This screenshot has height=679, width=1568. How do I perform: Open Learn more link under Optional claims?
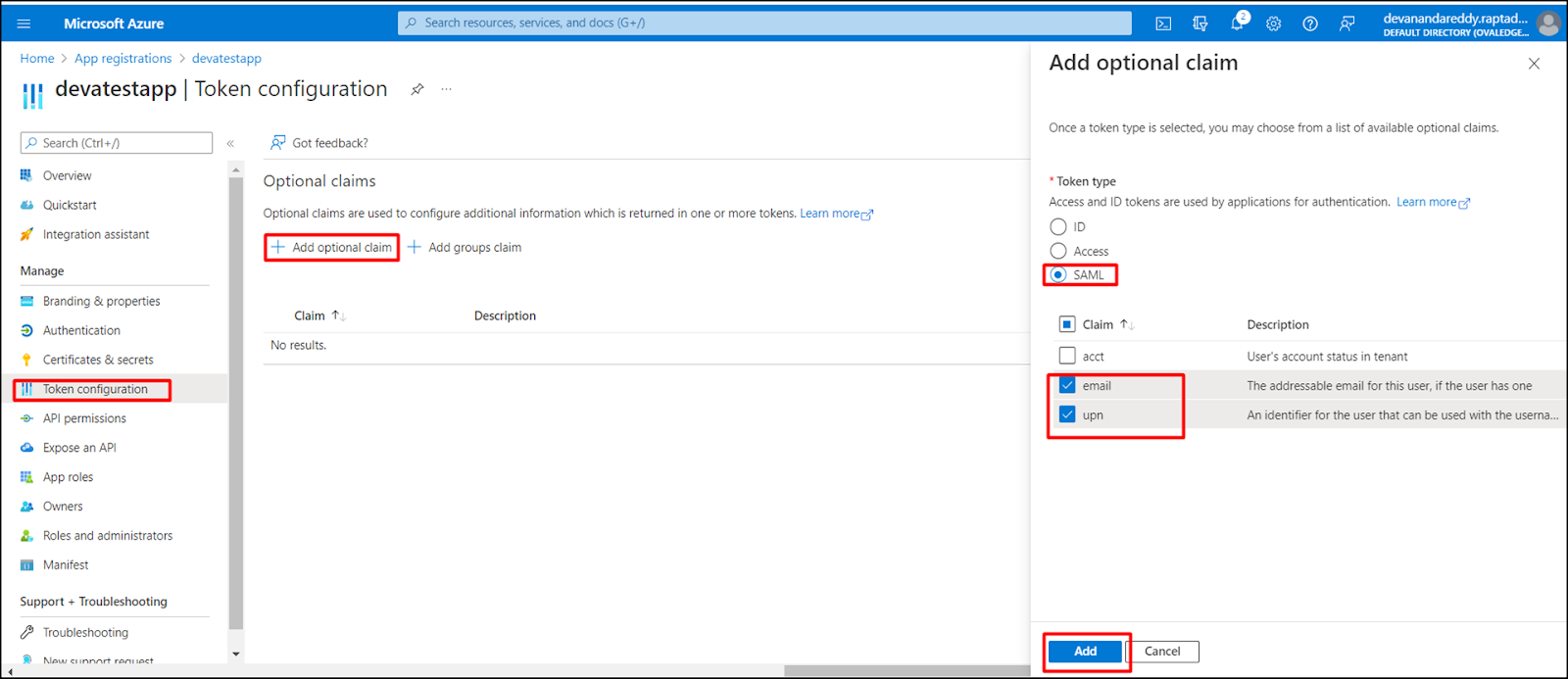point(836,214)
